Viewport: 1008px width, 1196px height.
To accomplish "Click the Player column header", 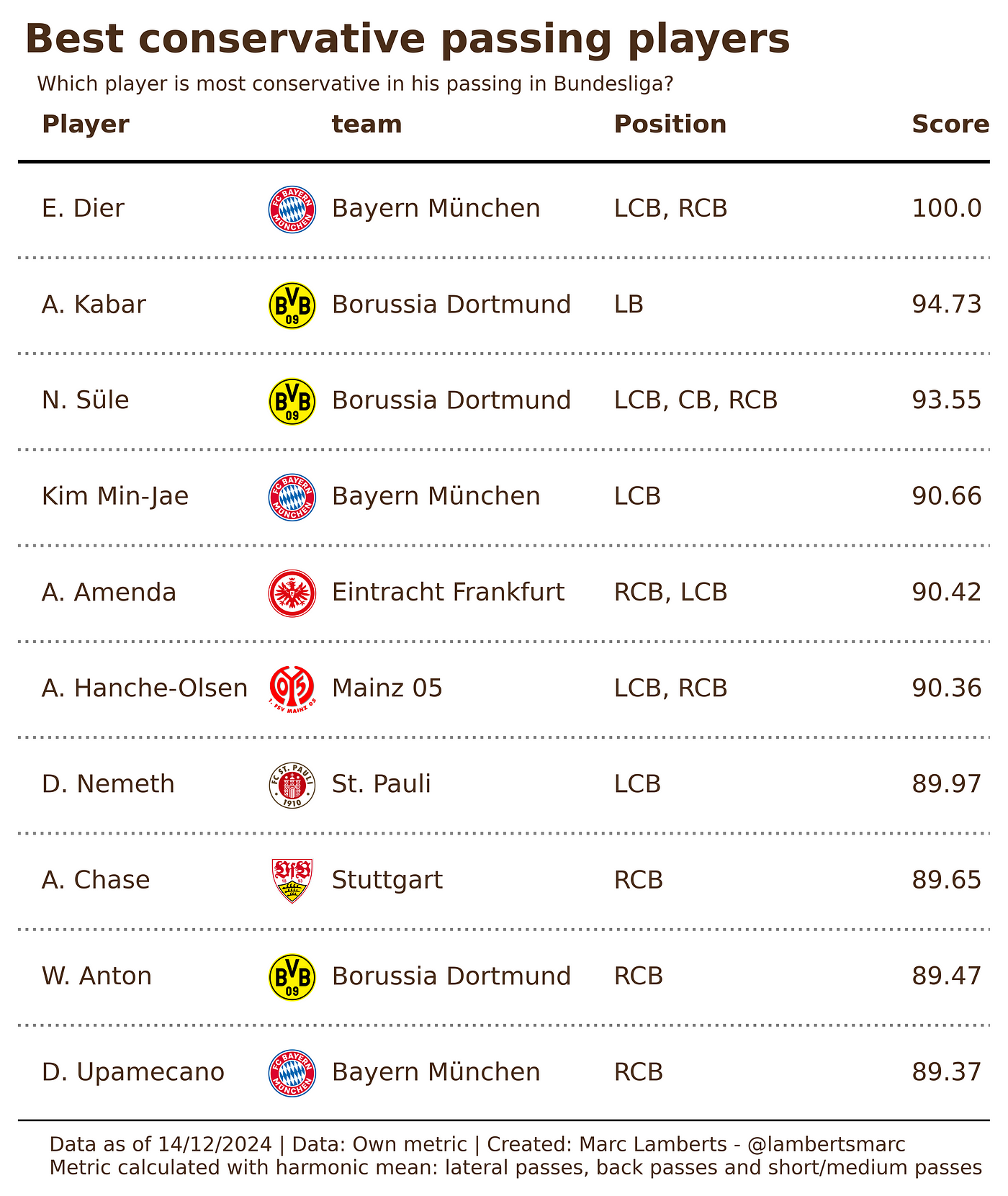I will 86,125.
